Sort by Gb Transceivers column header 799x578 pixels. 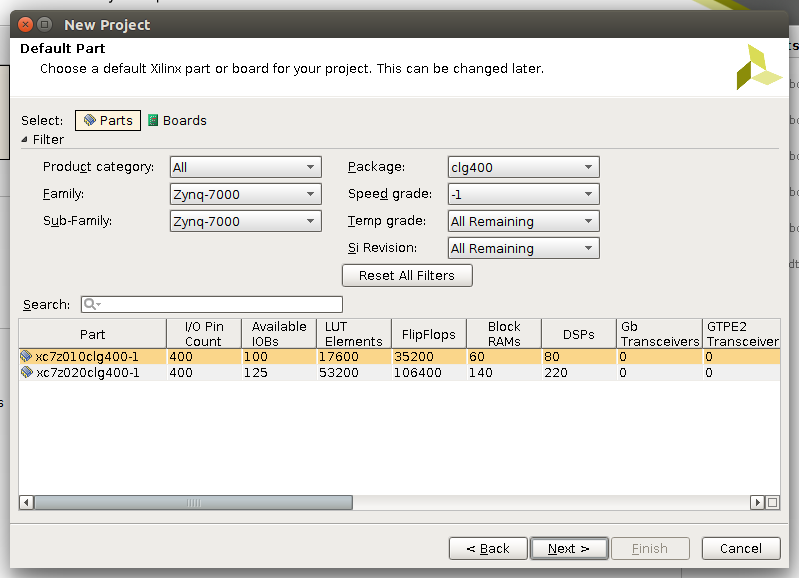659,334
